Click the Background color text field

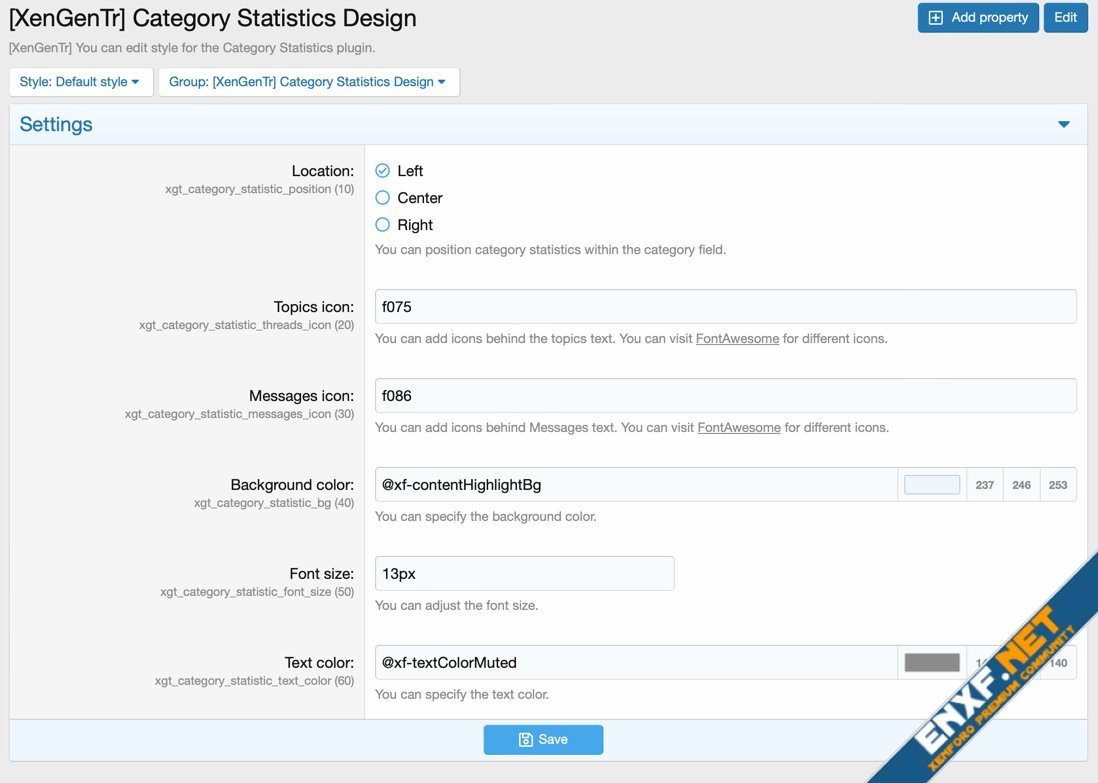pyautogui.click(x=636, y=485)
